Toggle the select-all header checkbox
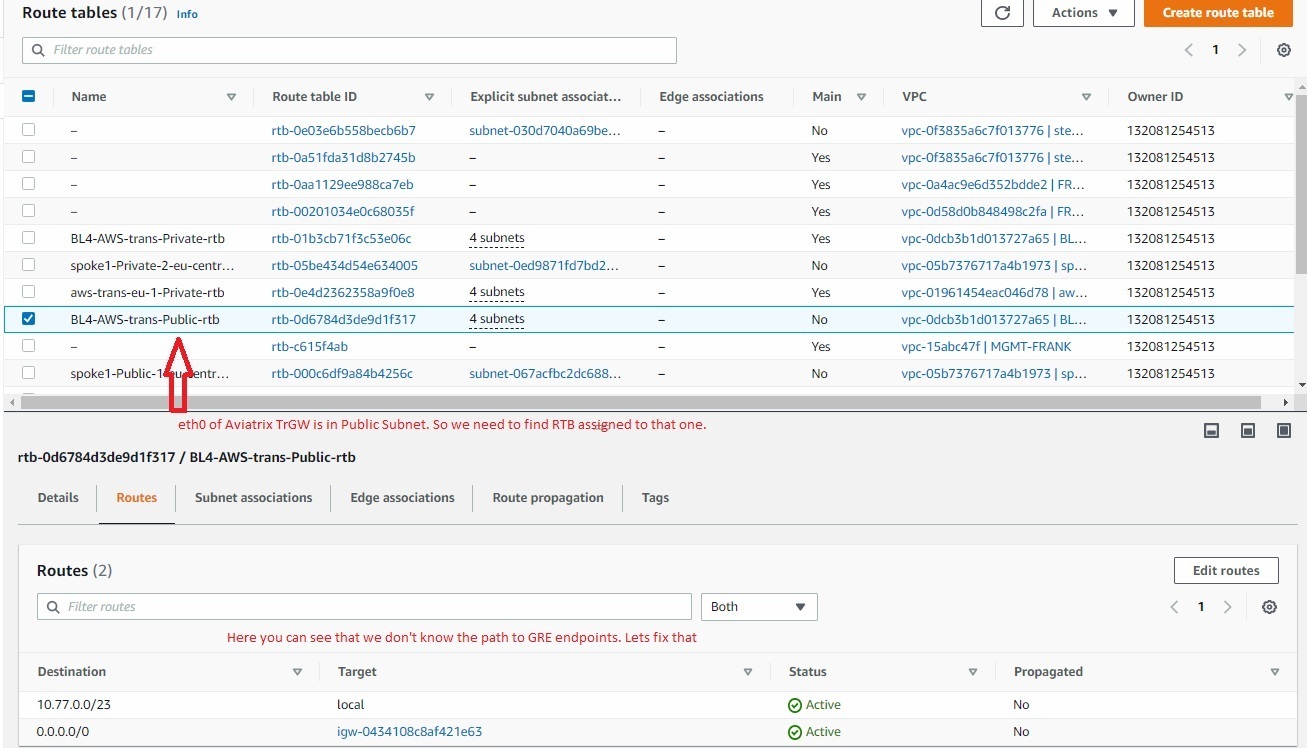 pyautogui.click(x=28, y=97)
